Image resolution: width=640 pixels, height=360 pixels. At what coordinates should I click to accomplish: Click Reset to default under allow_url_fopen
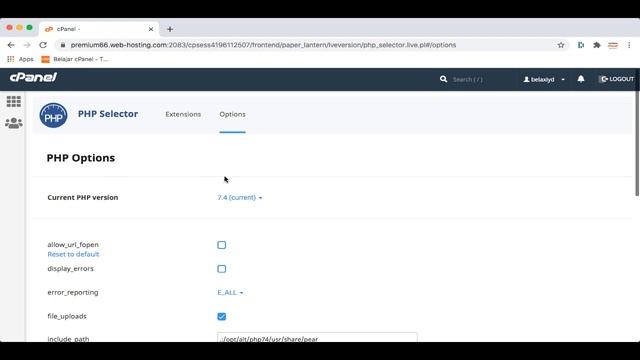pyautogui.click(x=73, y=254)
